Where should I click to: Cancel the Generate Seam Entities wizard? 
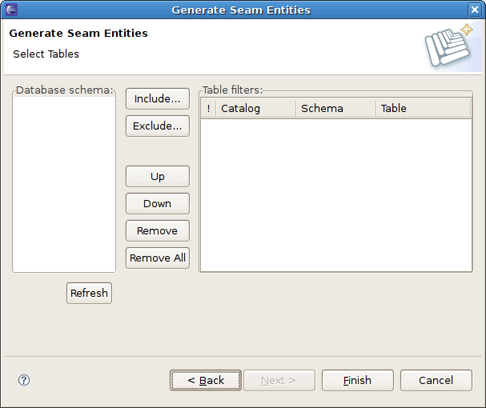tap(436, 380)
